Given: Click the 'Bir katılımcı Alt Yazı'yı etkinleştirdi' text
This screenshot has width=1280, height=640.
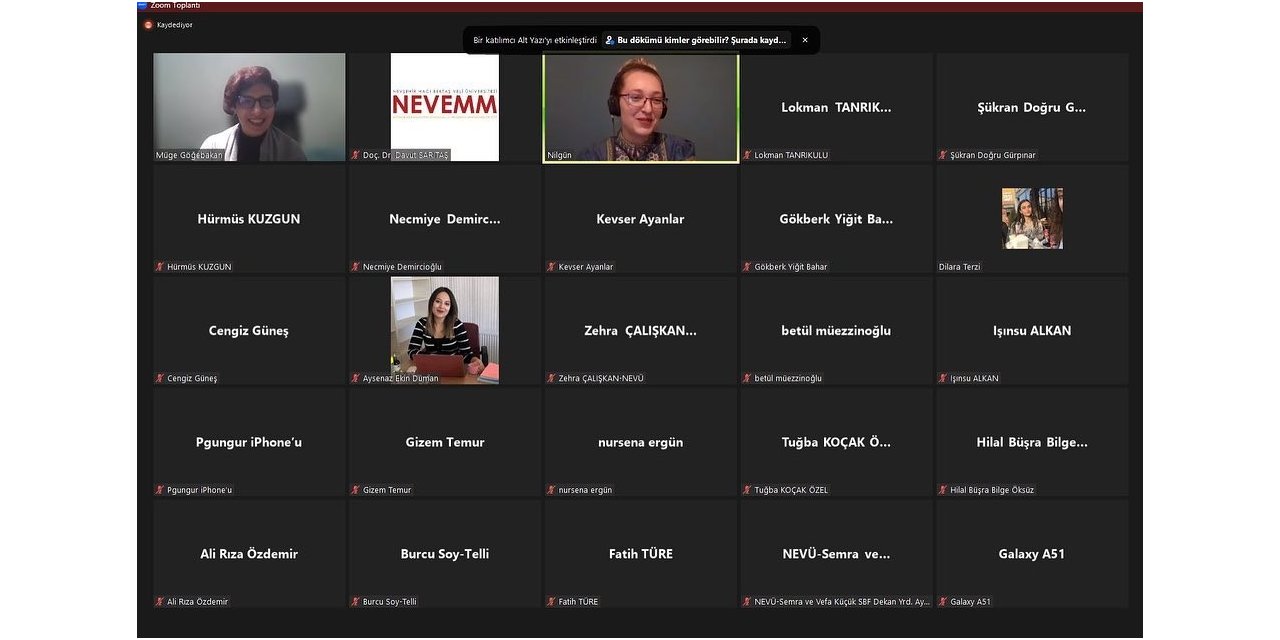Looking at the screenshot, I should click(535, 40).
